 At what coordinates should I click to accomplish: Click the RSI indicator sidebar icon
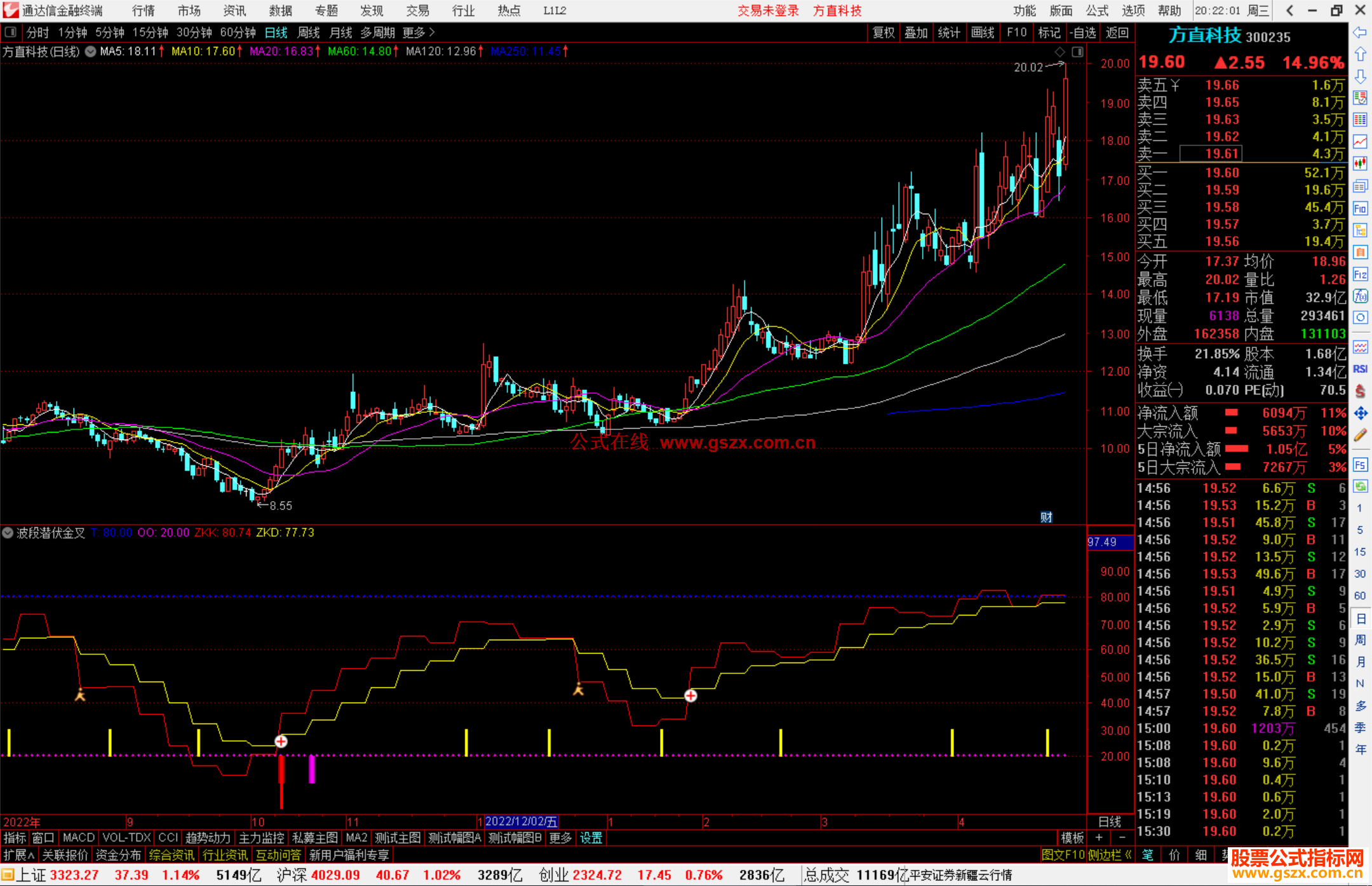pos(1360,369)
